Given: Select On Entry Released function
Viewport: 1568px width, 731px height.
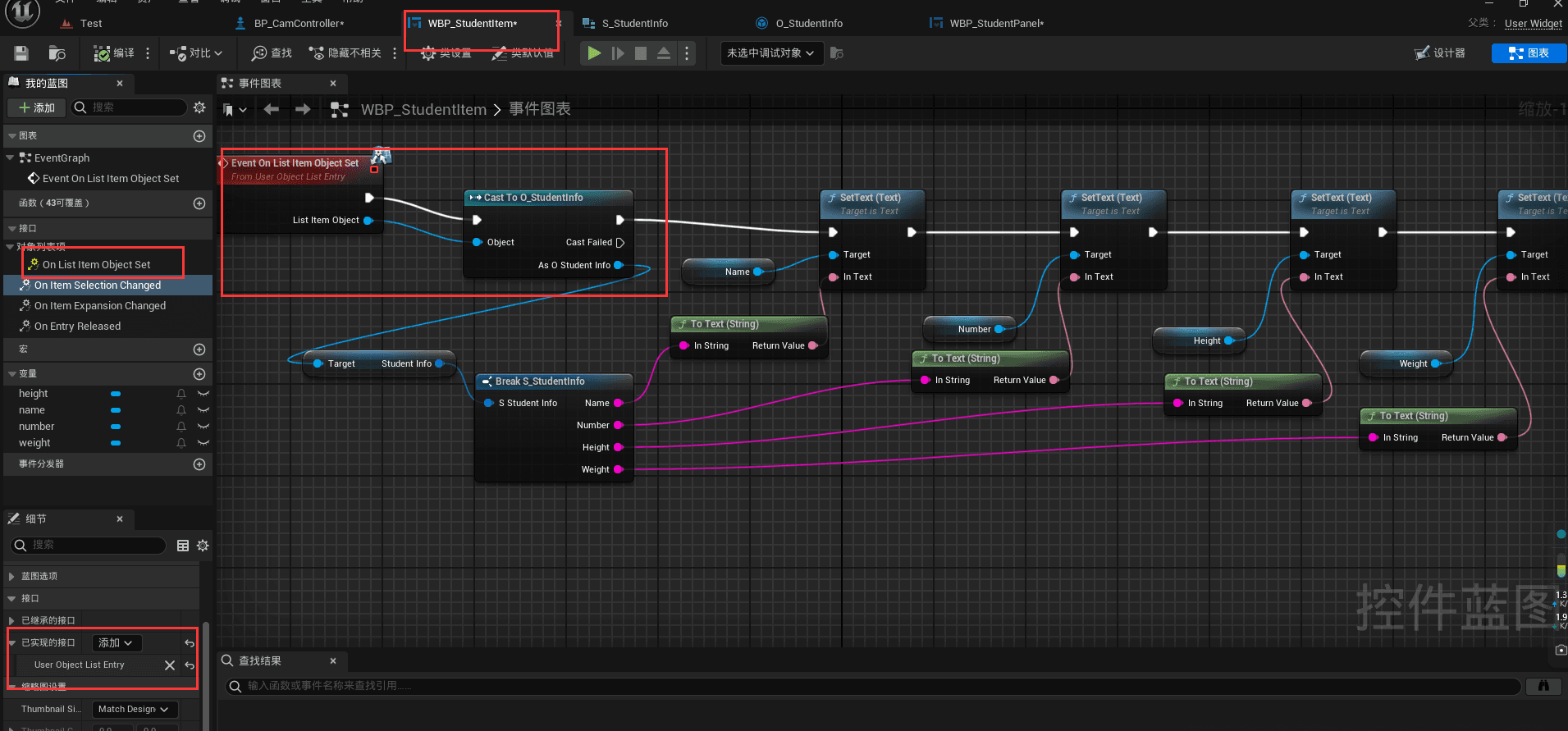Looking at the screenshot, I should [77, 327].
